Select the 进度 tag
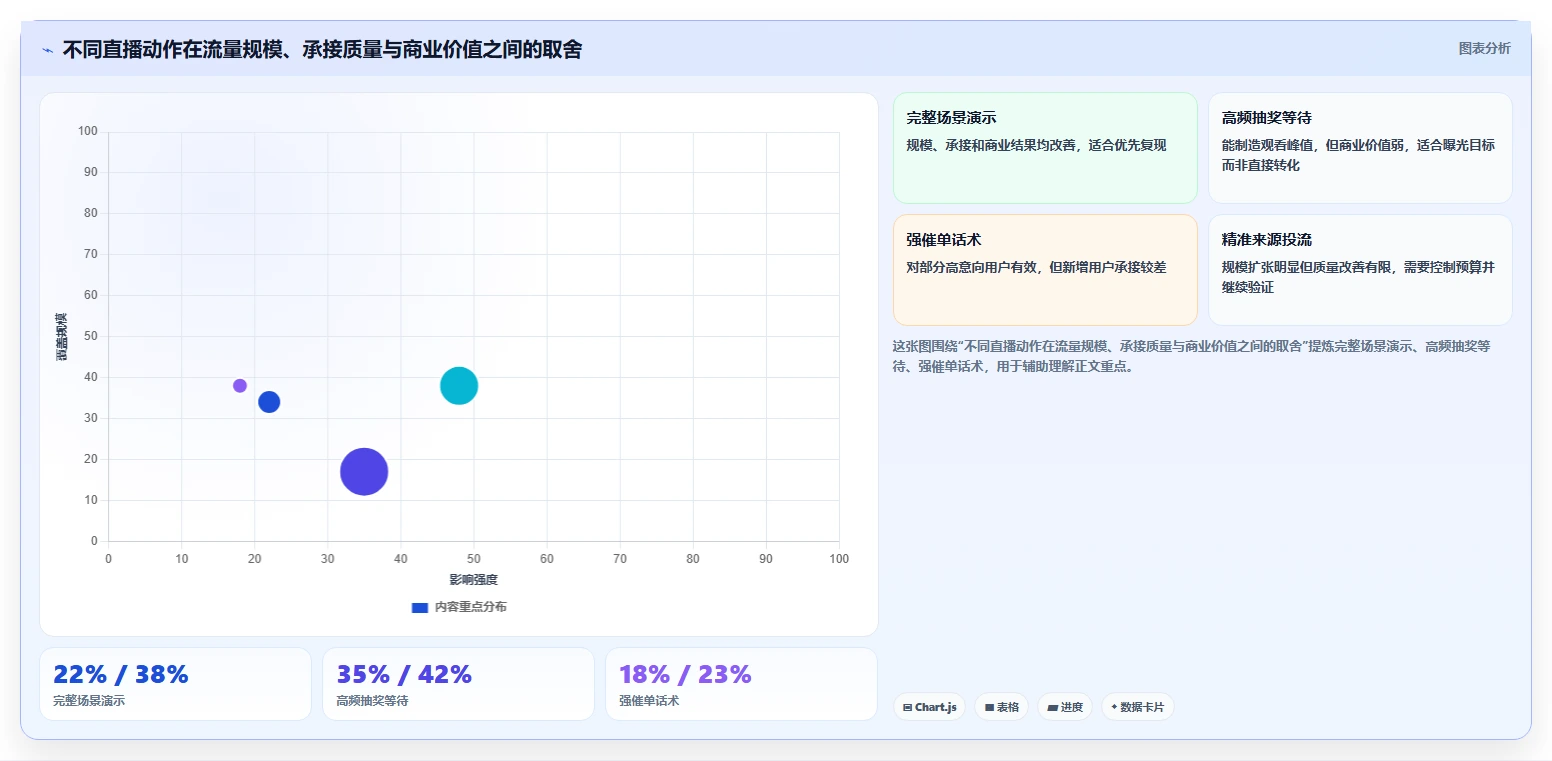This screenshot has height=761, width=1552. (x=1065, y=707)
